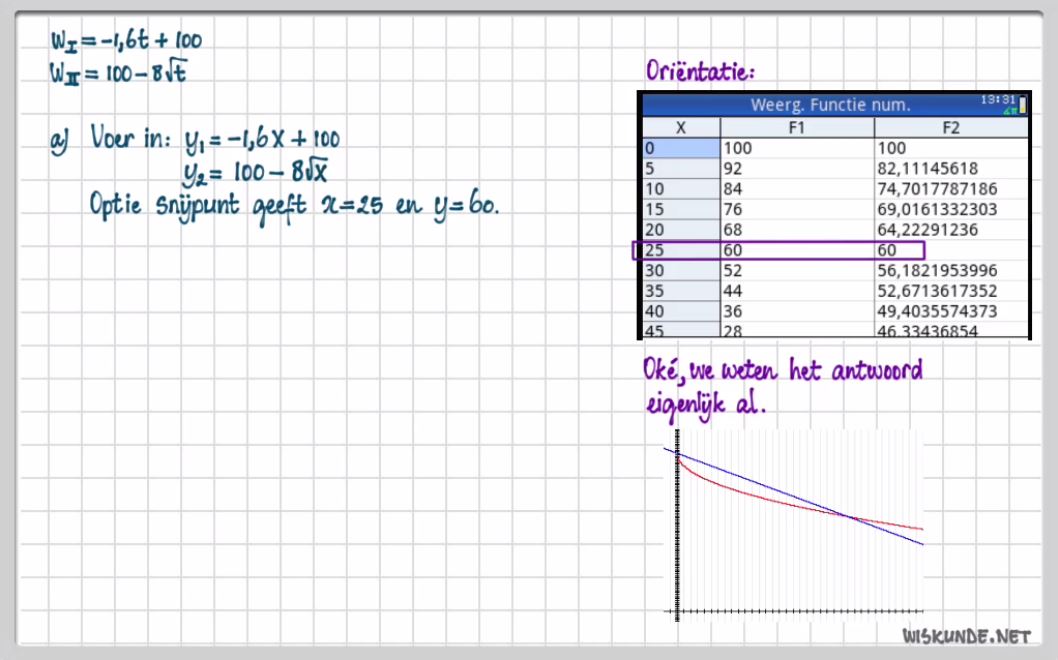
Task: Click F1 cell showing 92
Action: (x=733, y=168)
